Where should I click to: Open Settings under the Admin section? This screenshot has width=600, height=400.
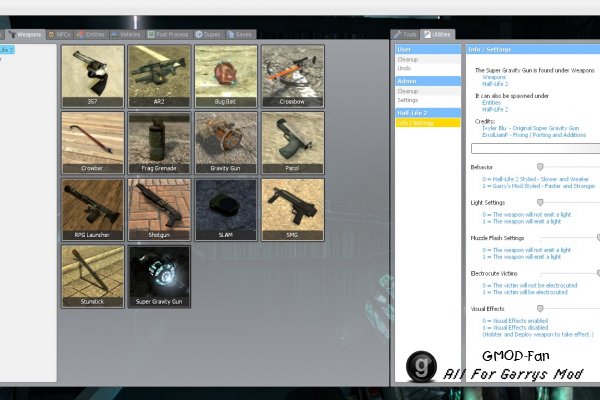coord(428,100)
